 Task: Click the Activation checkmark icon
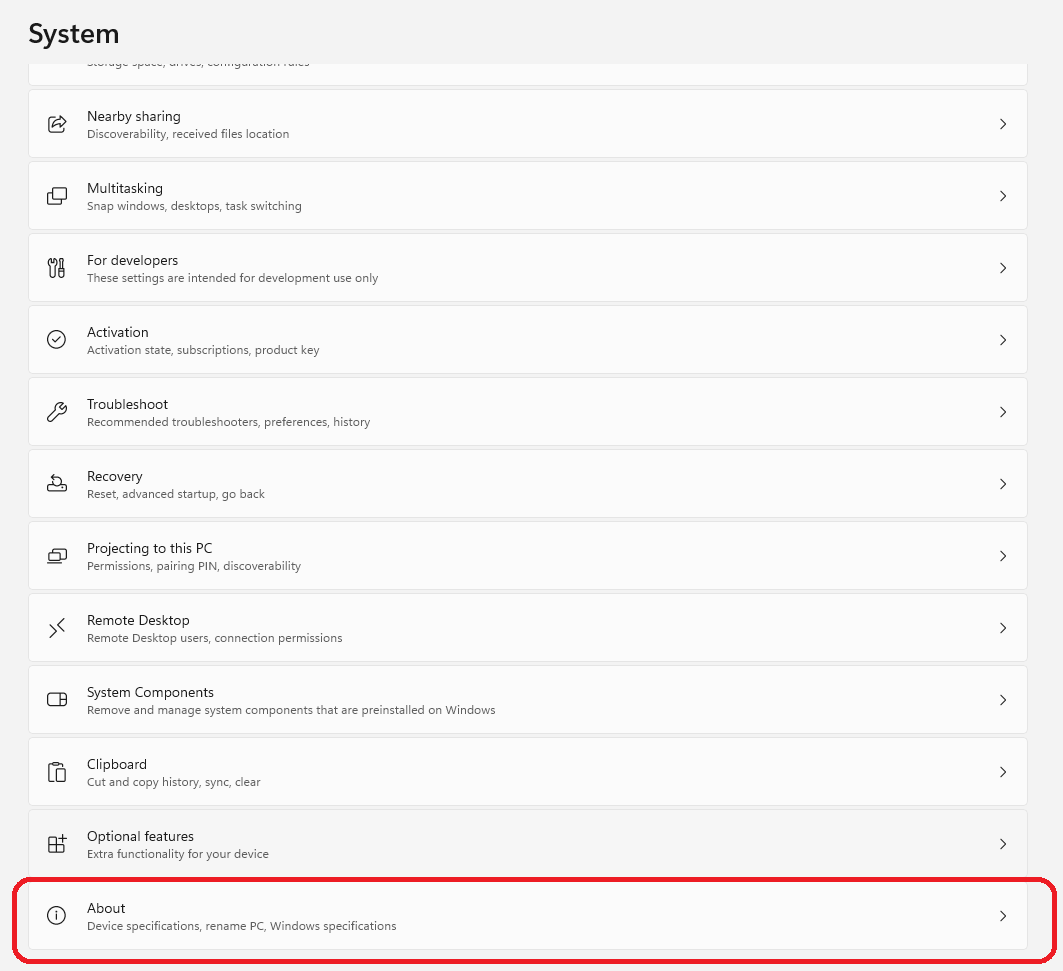(57, 340)
